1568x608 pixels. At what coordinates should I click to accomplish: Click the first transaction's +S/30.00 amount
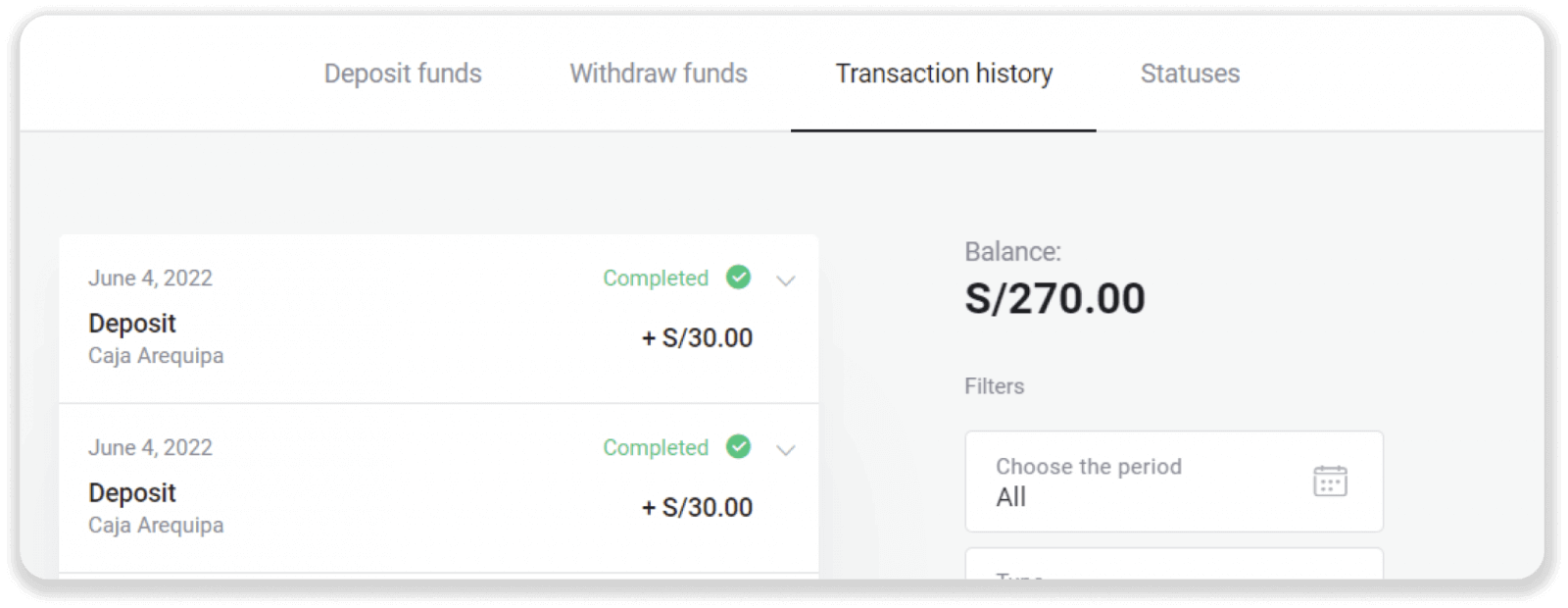click(698, 338)
